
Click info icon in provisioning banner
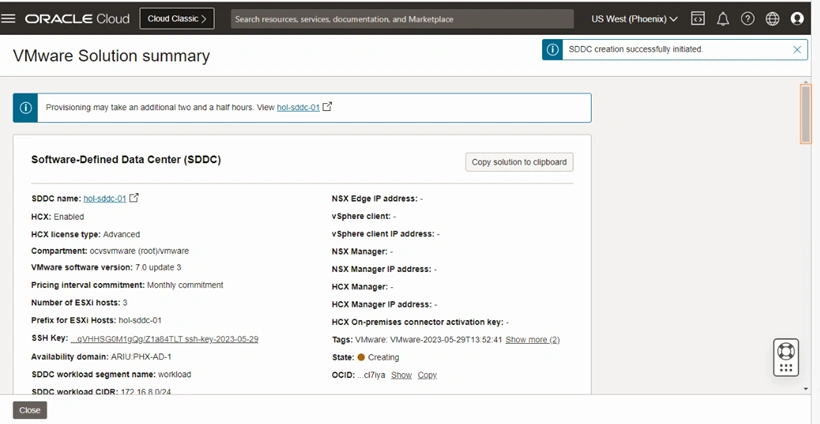25,108
